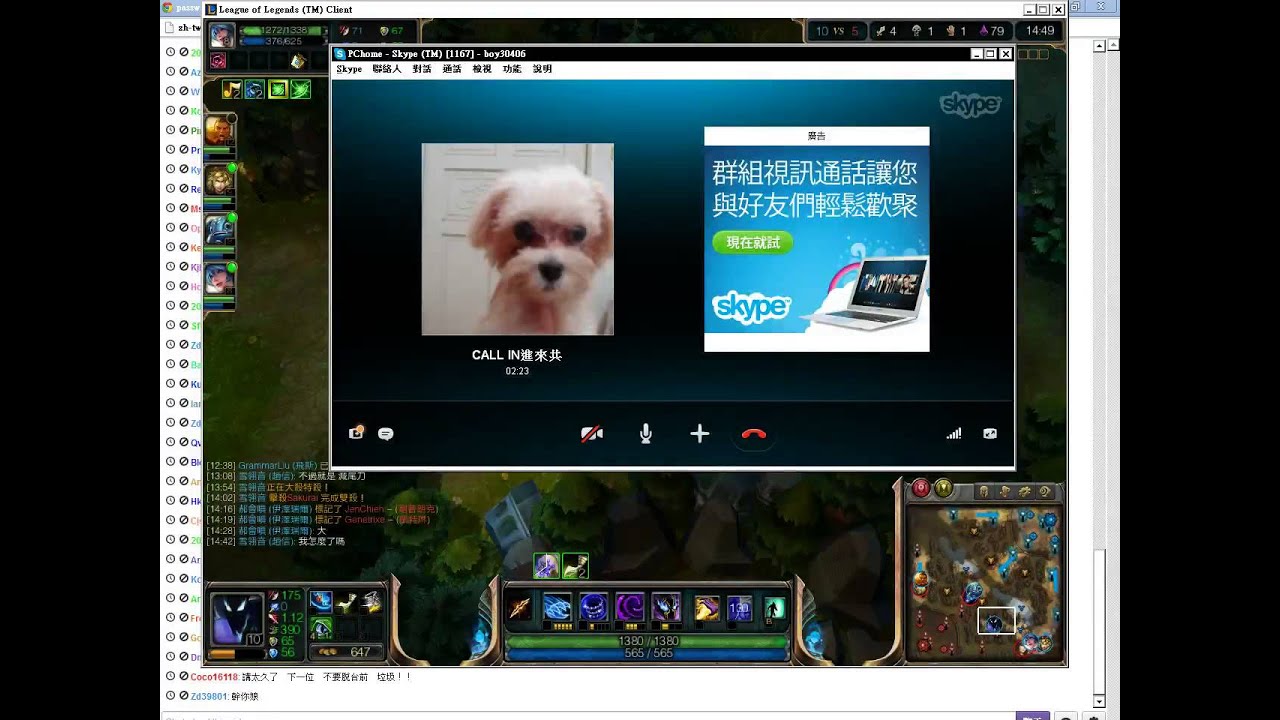Screen dimensions: 1280x720
Task: Open the 聯絡人 menu in Skype
Action: click(387, 70)
